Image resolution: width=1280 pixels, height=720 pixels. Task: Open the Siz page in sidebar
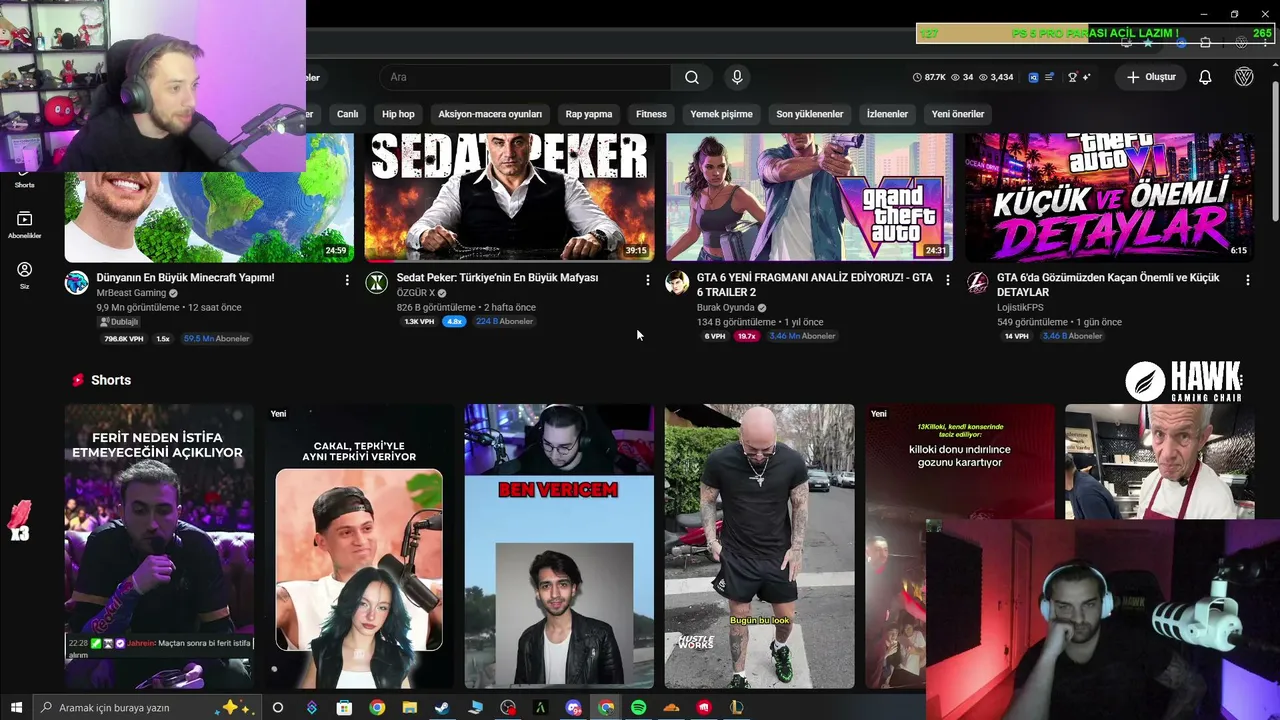click(24, 275)
